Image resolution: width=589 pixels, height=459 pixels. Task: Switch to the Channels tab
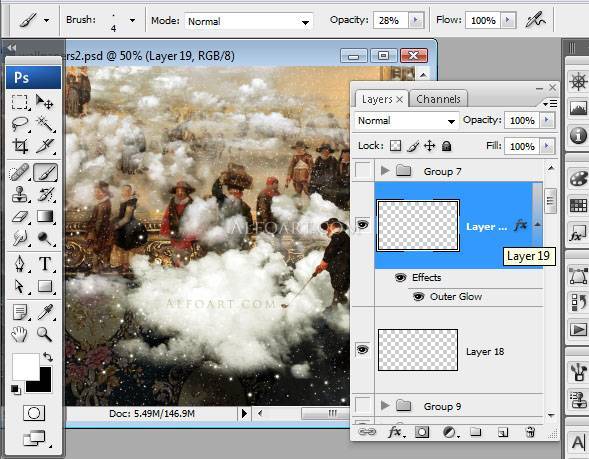438,99
